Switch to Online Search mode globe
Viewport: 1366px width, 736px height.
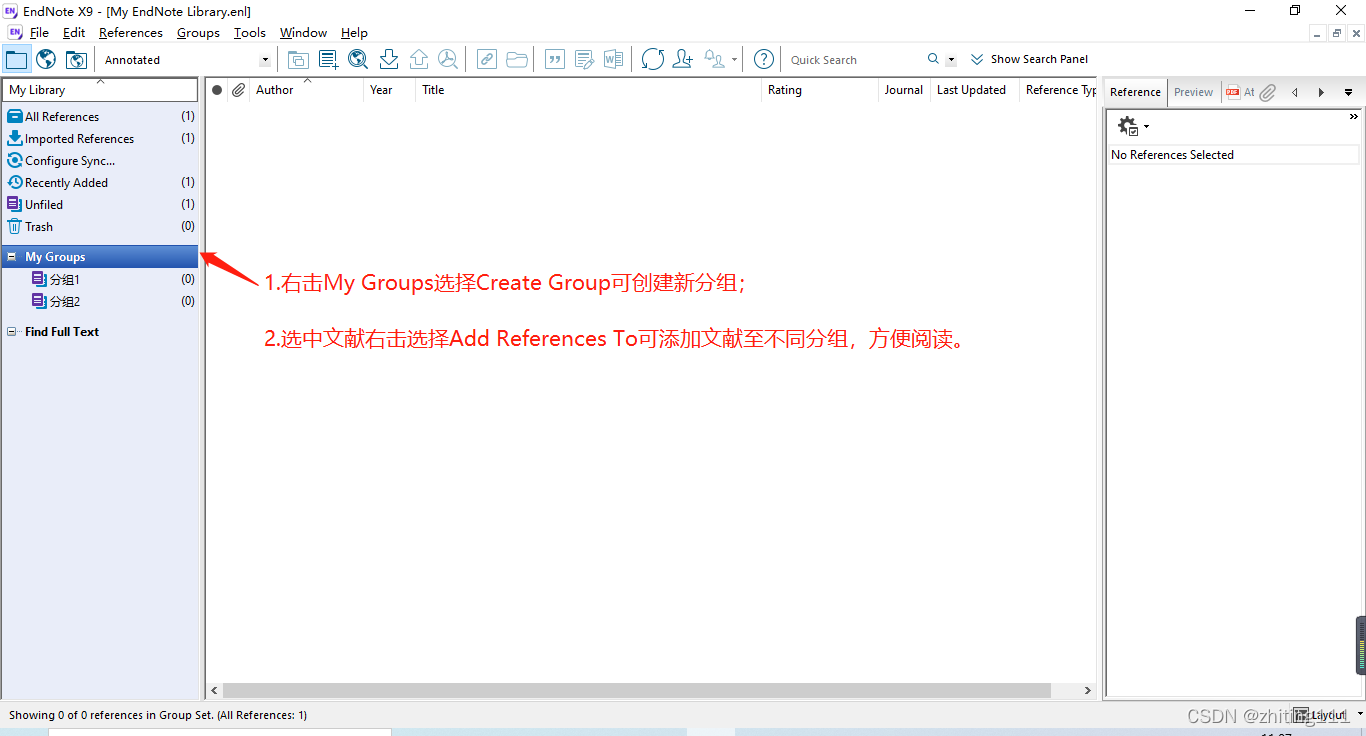pyautogui.click(x=46, y=59)
